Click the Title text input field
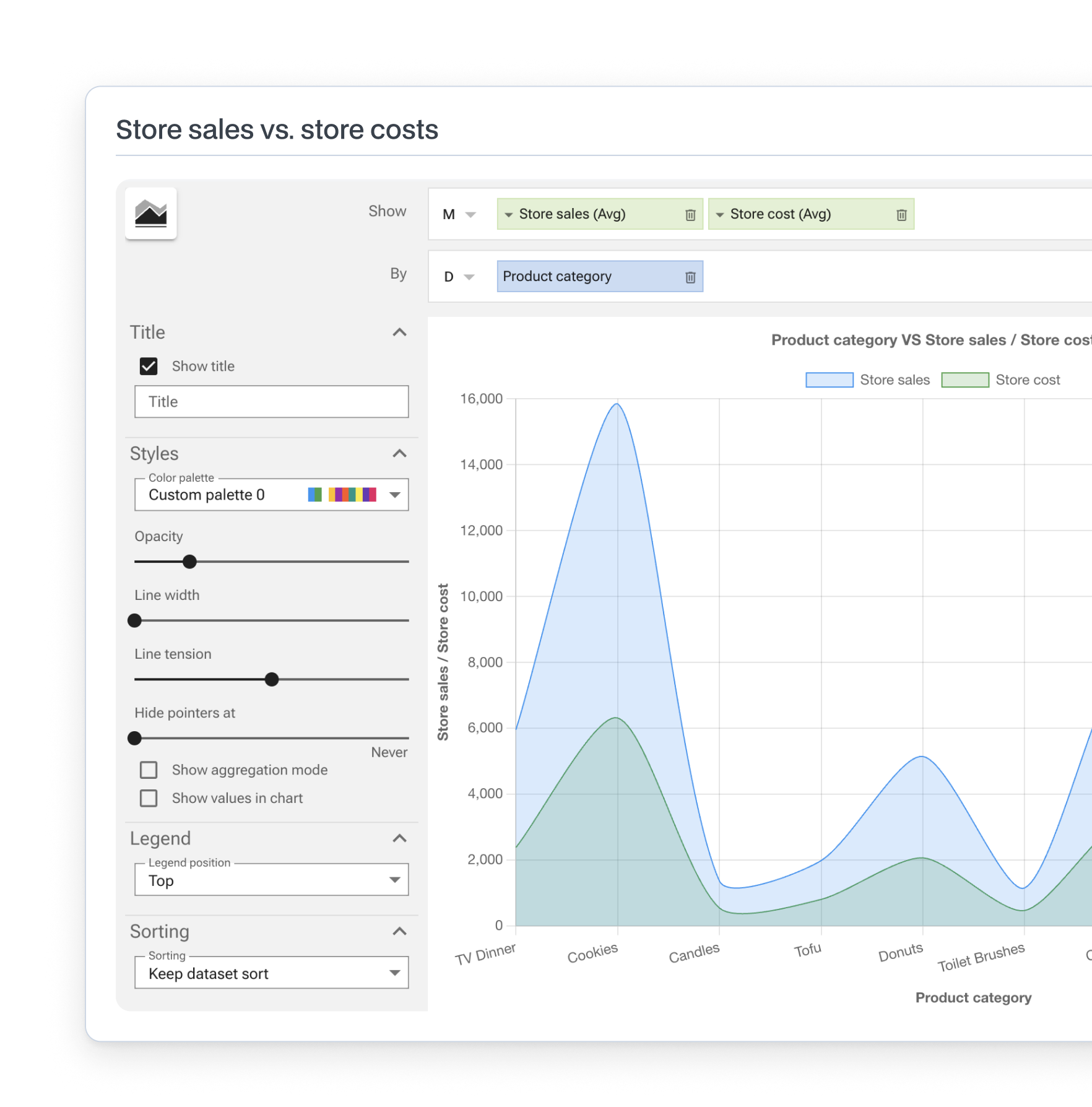Viewport: 1092px width, 1107px height. [272, 402]
